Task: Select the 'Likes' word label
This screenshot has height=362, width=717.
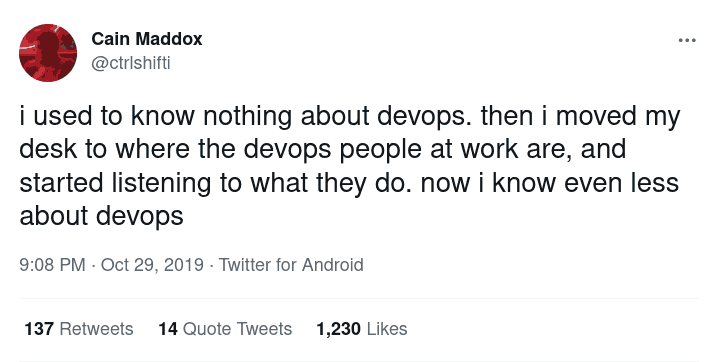Action: pyautogui.click(x=387, y=329)
